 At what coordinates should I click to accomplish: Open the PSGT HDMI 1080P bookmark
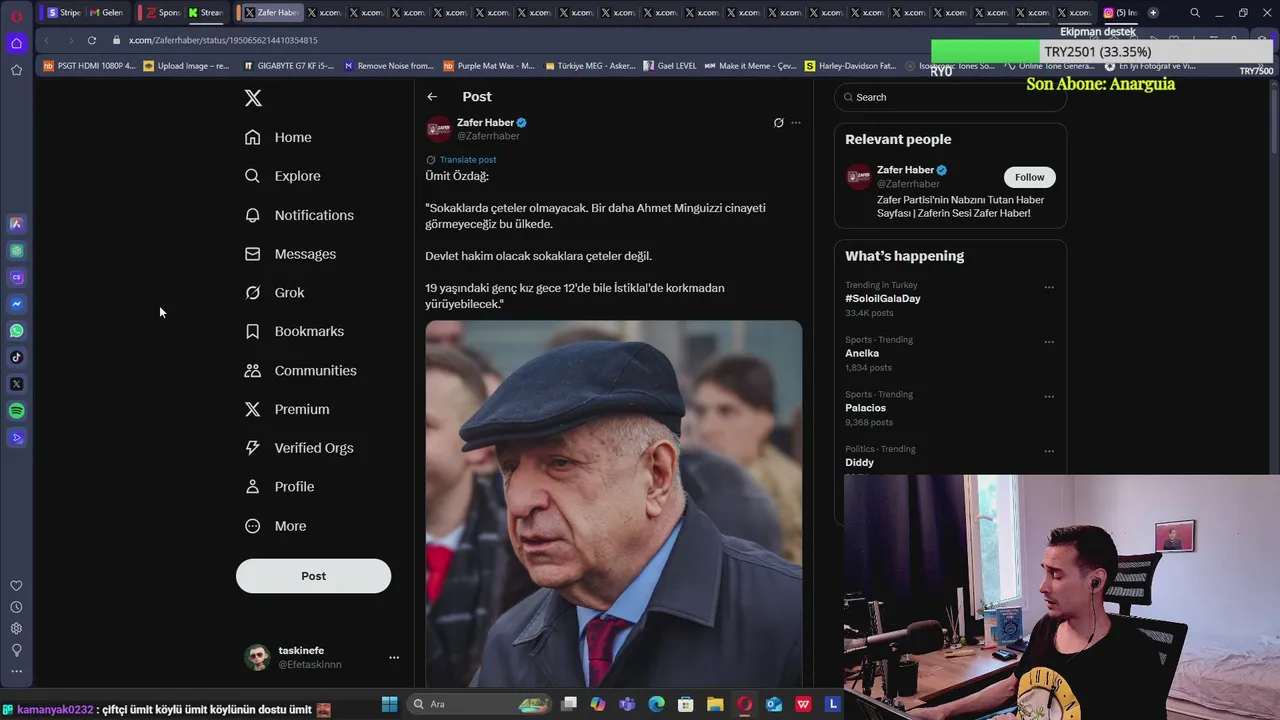point(89,66)
